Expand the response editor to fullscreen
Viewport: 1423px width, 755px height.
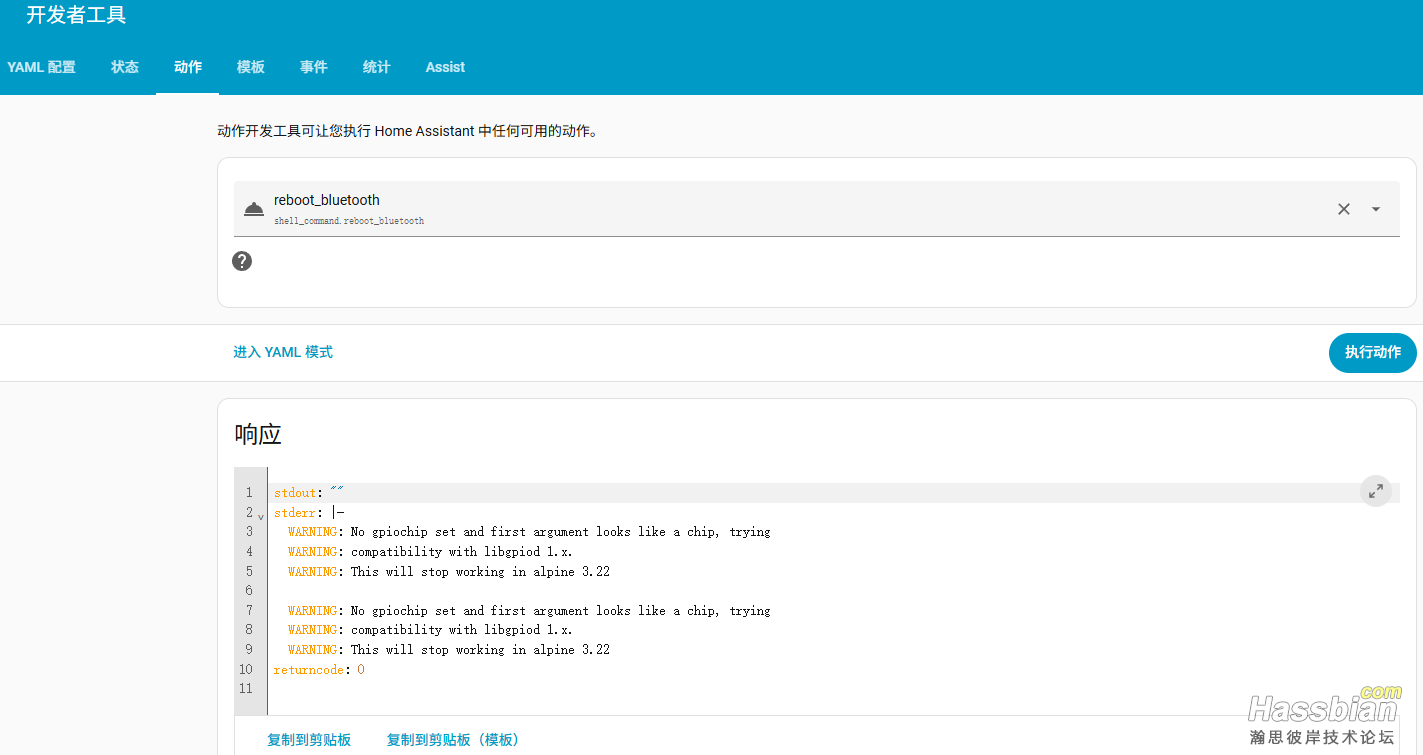point(1376,491)
